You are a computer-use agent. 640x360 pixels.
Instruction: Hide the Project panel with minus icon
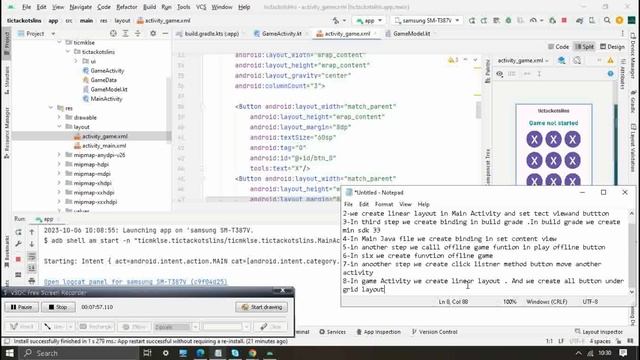tap(165, 33)
